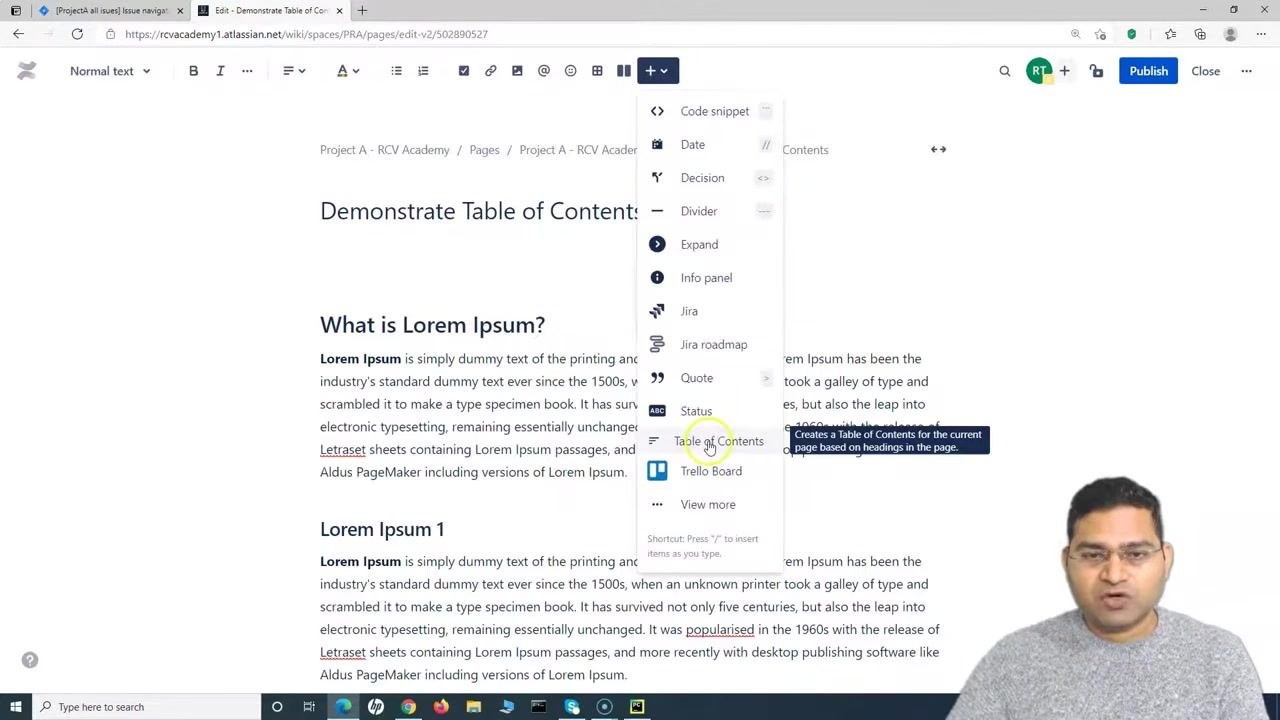Open the emoji picker
The height and width of the screenshot is (720, 1280).
570,71
